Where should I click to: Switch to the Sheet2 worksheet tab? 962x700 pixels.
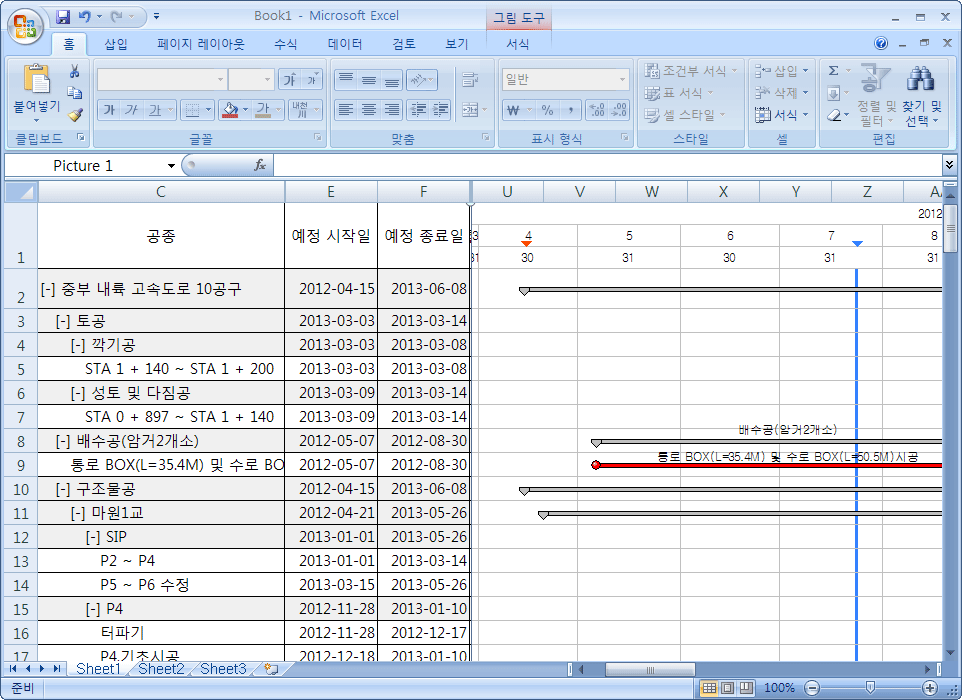pos(160,669)
